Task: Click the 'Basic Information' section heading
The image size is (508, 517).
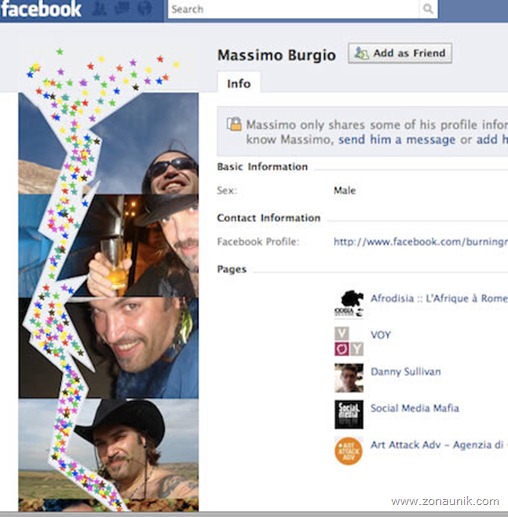Action: pyautogui.click(x=262, y=167)
